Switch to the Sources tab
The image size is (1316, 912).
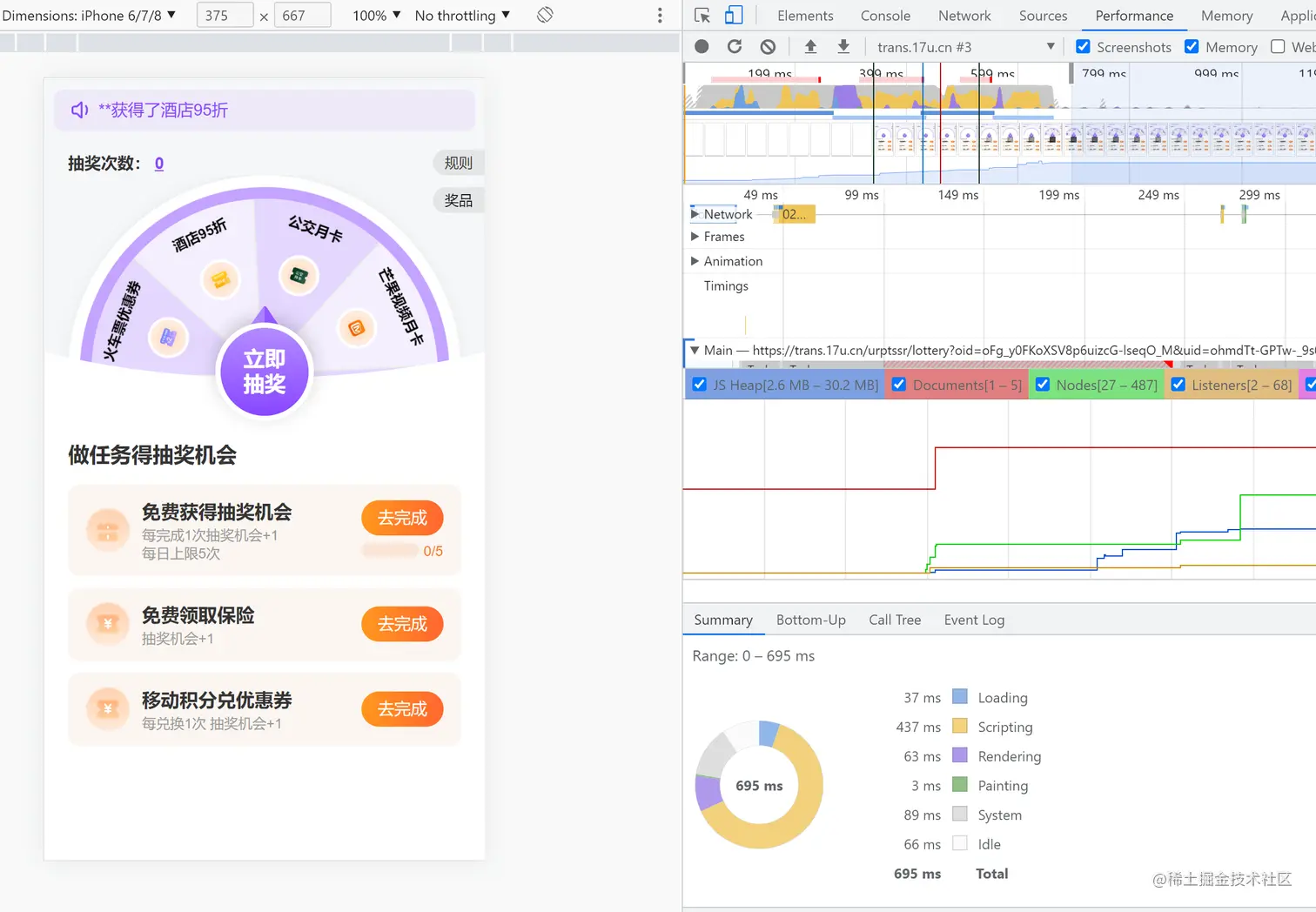tap(1043, 16)
